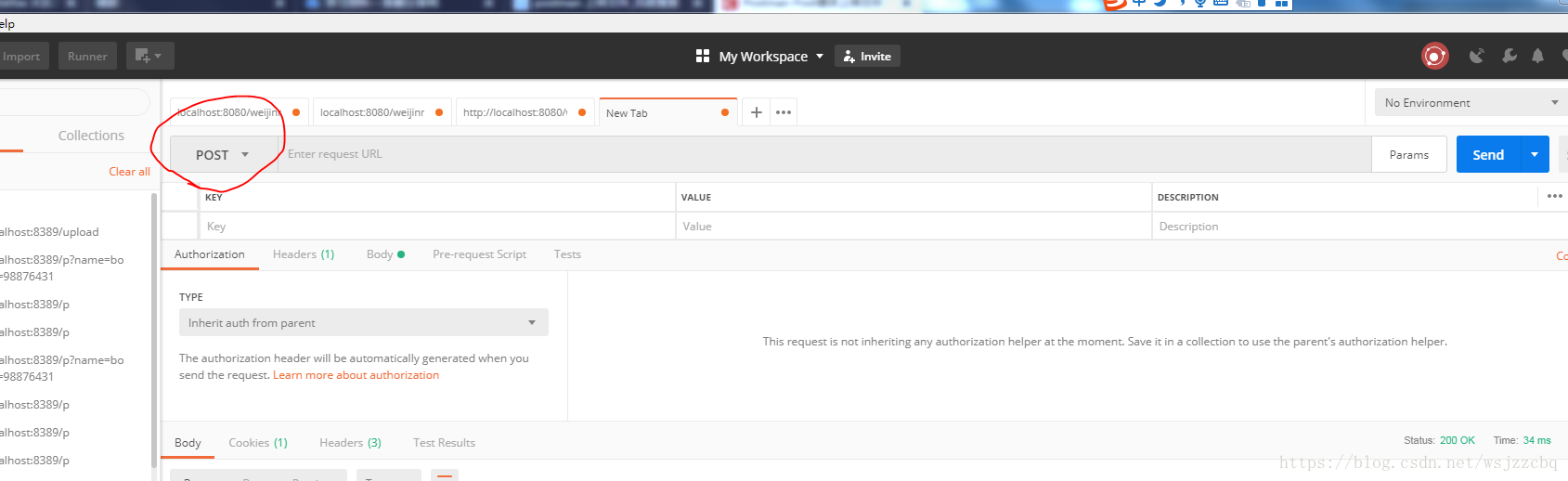1568x481 pixels.
Task: Click the KEY column header
Action: click(214, 197)
